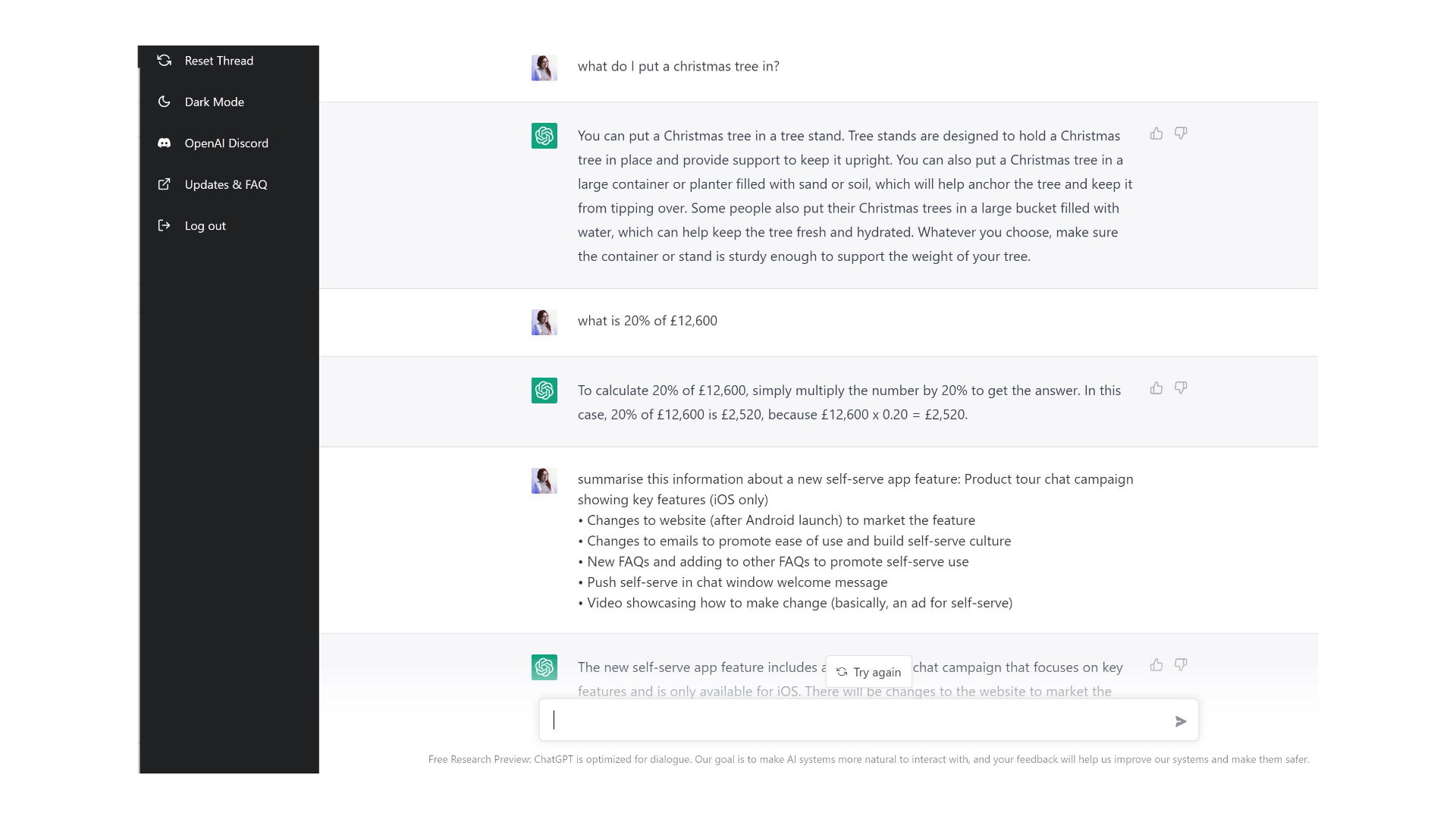Click the Try again button
The width and height of the screenshot is (1456, 819).
point(869,672)
